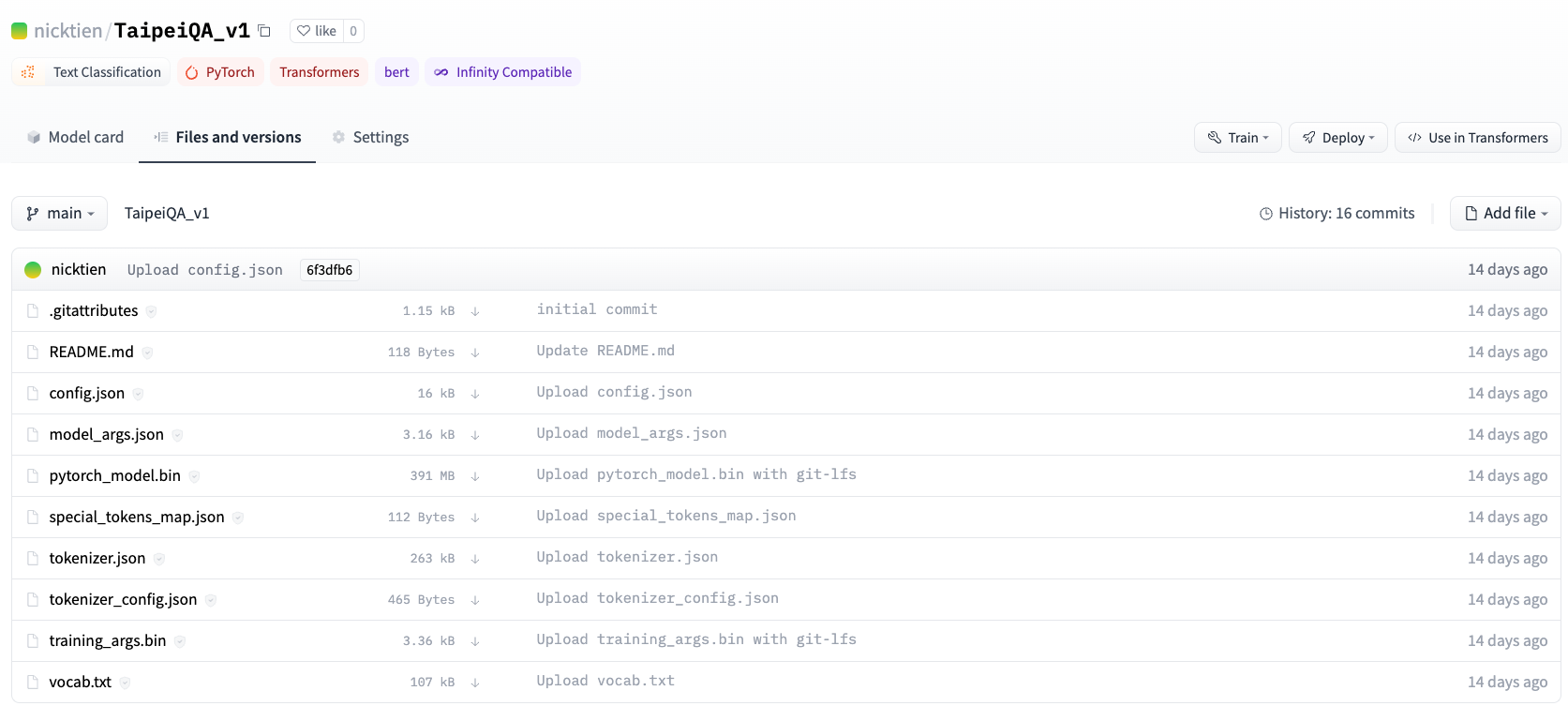This screenshot has height=721, width=1568.
Task: Open latest commit message Upload config.json
Action: tap(205, 270)
